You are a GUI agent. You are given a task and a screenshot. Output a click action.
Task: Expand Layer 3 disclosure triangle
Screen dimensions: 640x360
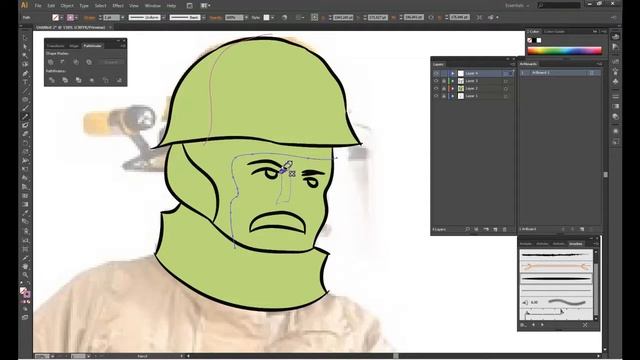(453, 81)
